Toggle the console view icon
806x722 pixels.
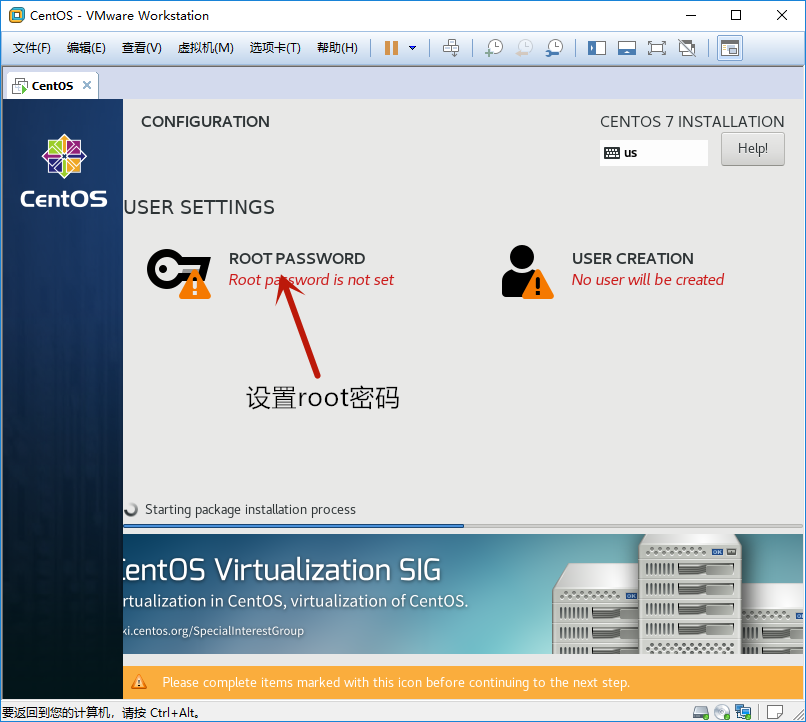coord(729,48)
